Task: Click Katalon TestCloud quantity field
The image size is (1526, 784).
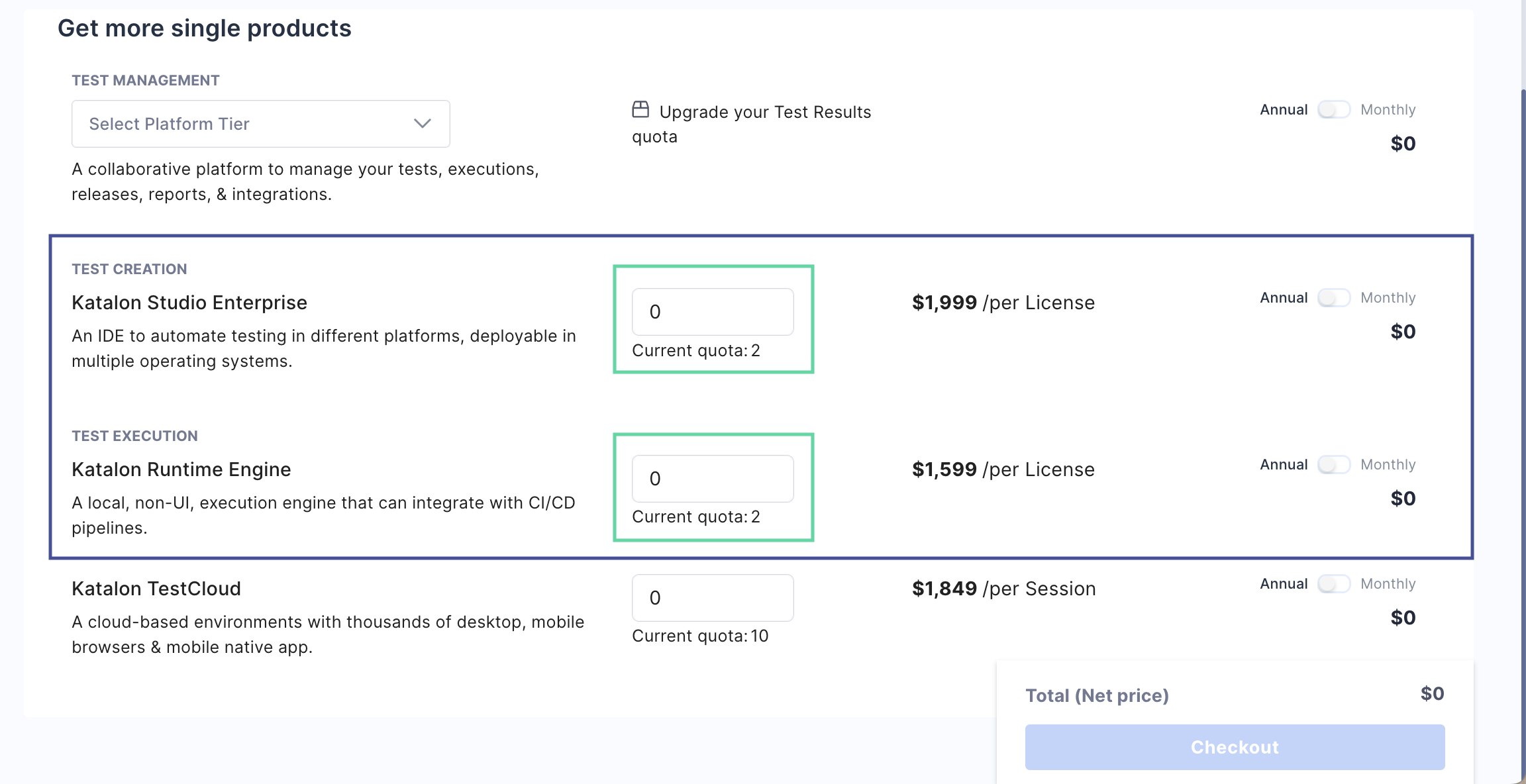Action: click(713, 598)
